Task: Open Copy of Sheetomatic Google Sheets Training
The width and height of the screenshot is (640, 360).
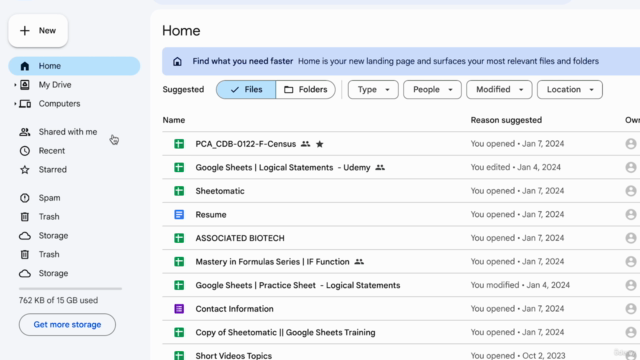Action: (285, 332)
